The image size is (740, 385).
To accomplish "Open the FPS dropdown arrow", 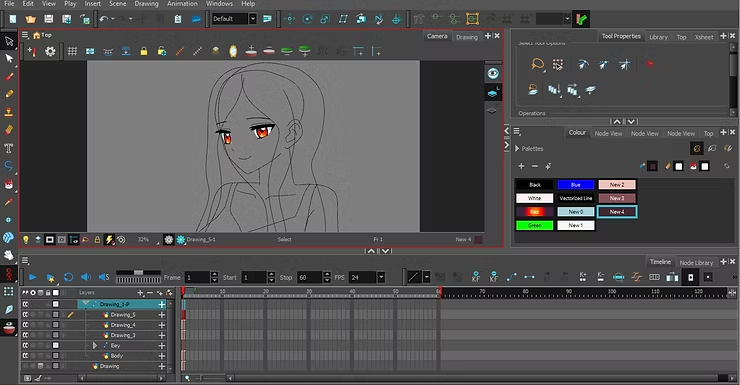I will pos(381,277).
